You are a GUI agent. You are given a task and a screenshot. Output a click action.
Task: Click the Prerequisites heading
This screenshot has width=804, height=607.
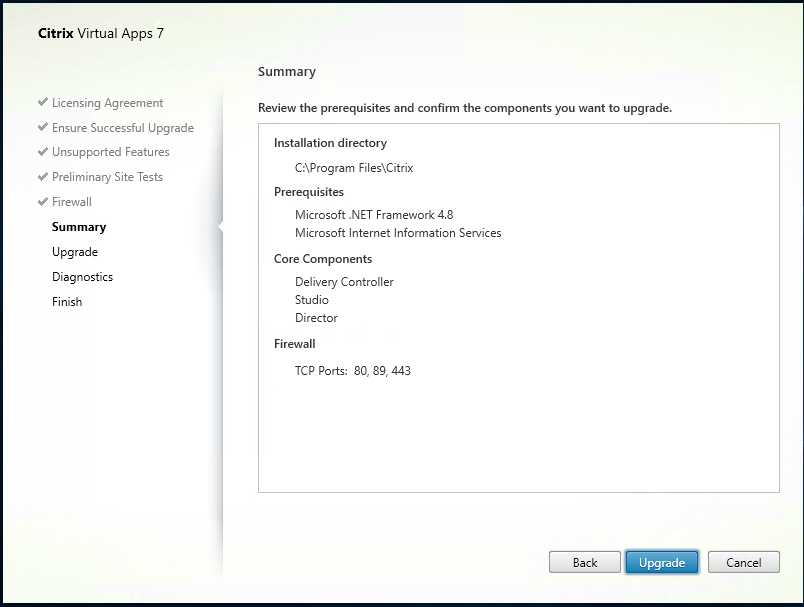[309, 192]
